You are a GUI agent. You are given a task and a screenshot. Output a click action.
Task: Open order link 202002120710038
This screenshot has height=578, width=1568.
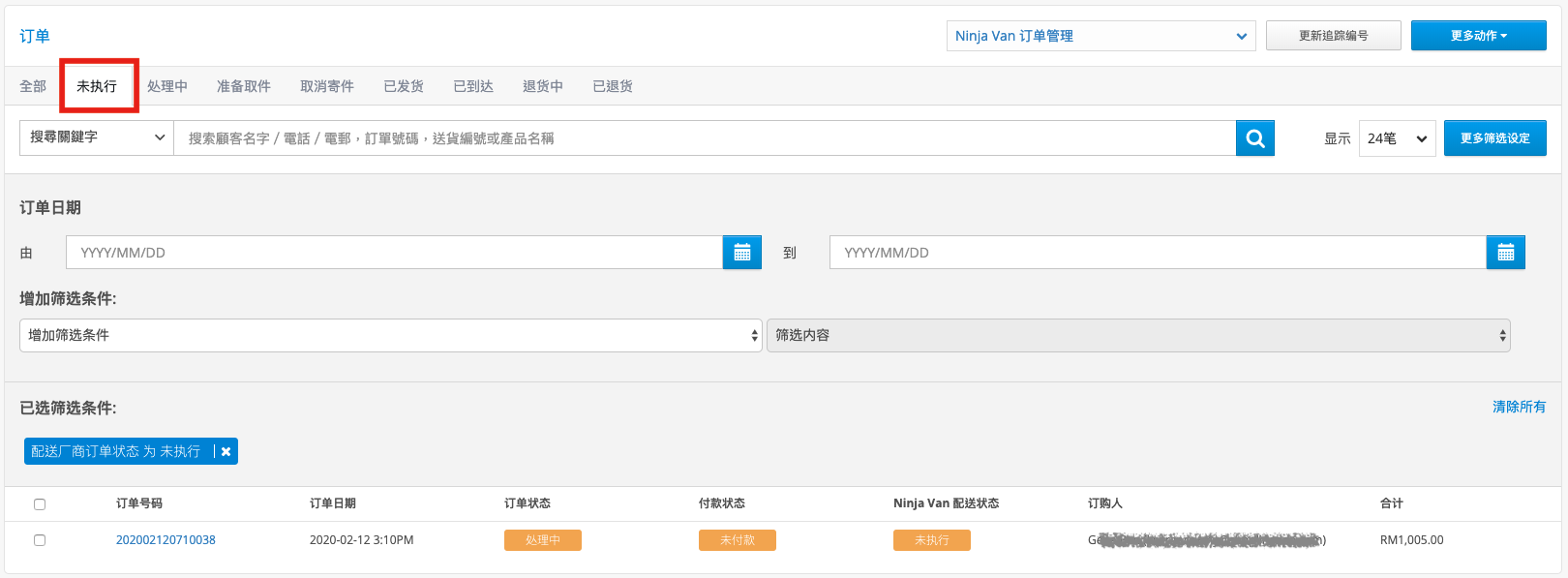(x=166, y=540)
